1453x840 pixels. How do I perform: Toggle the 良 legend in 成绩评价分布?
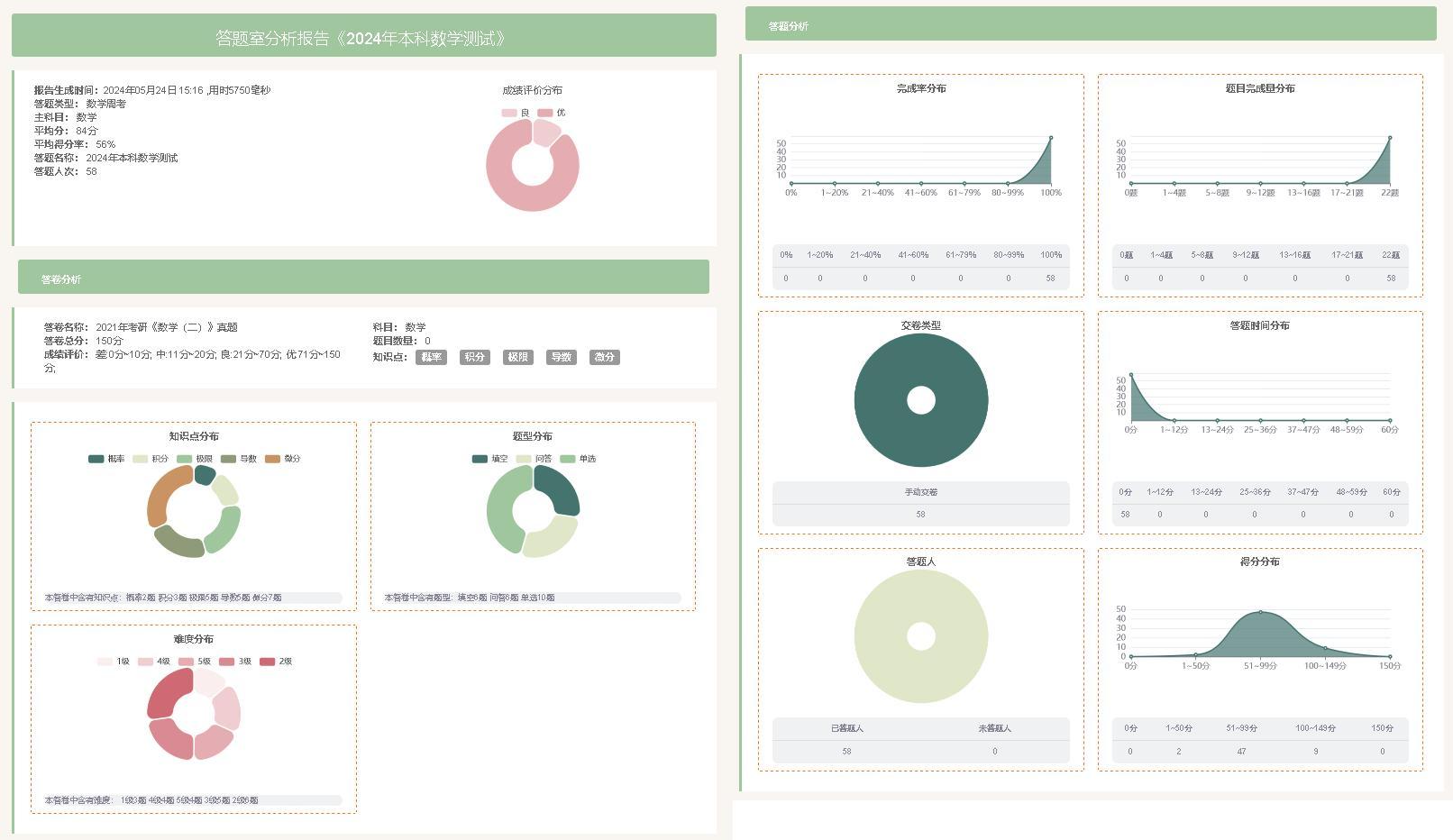point(516,113)
